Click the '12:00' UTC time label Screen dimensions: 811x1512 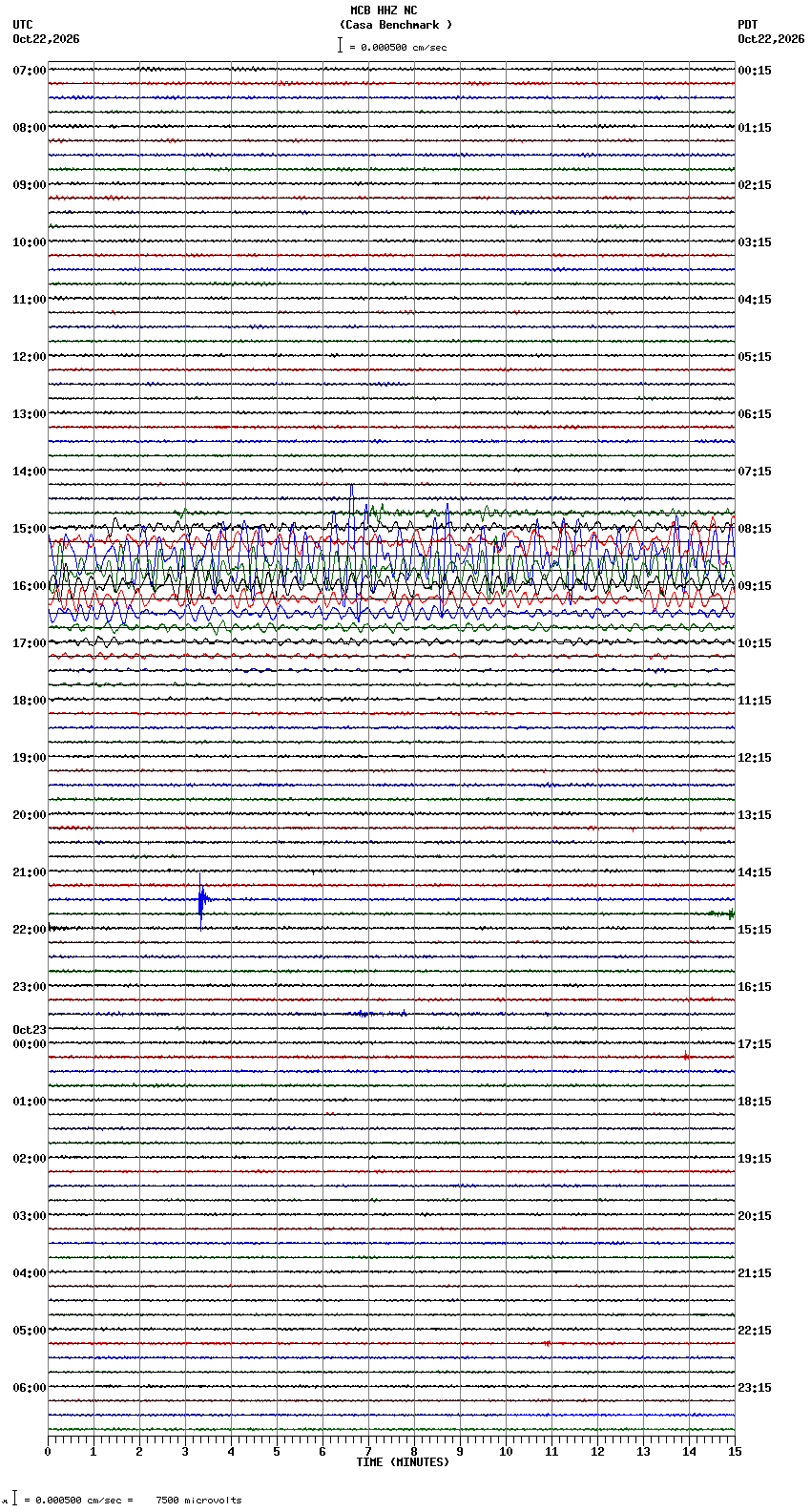coord(30,357)
